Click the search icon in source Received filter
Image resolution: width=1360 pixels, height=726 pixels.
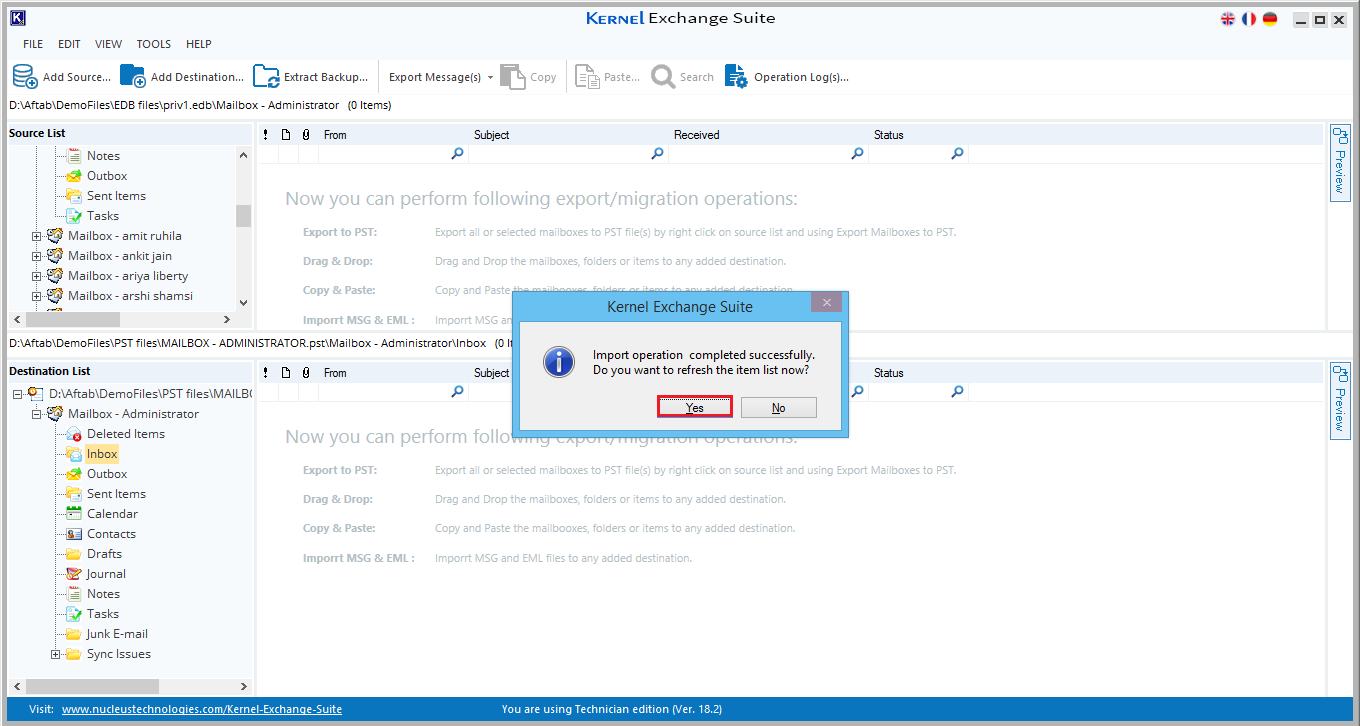click(x=857, y=154)
